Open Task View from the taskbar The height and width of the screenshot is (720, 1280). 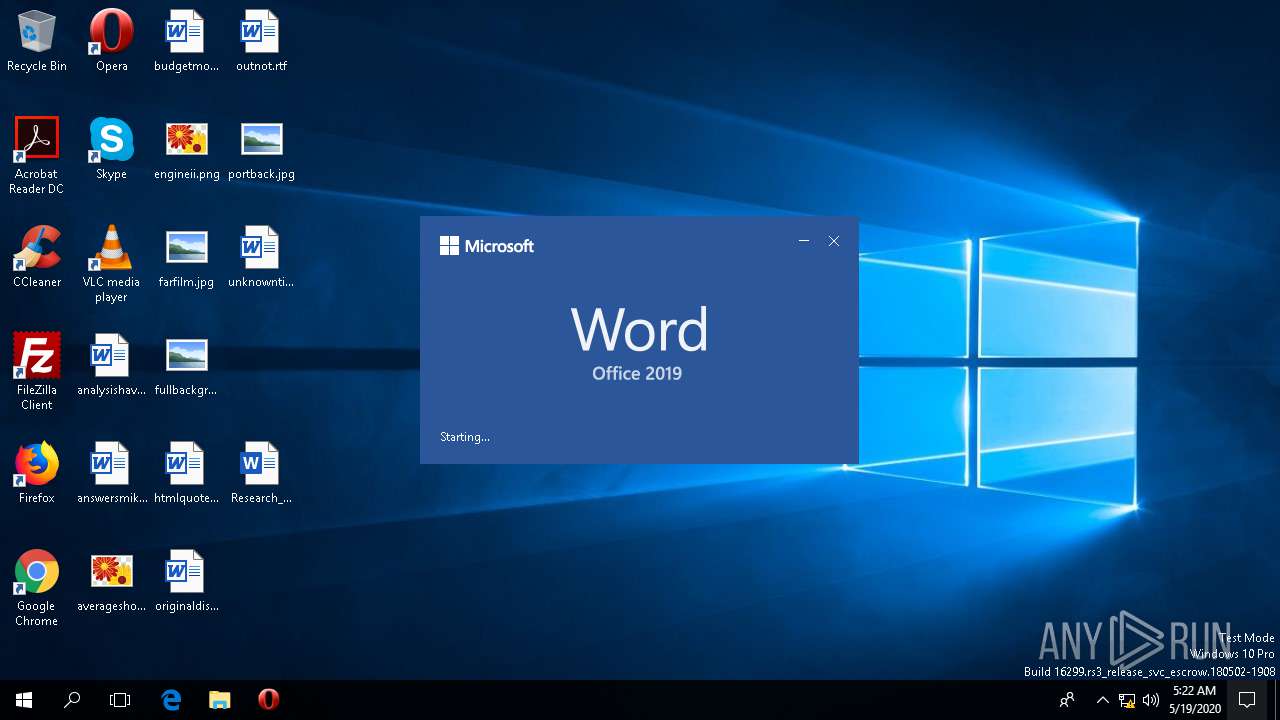[x=120, y=700]
